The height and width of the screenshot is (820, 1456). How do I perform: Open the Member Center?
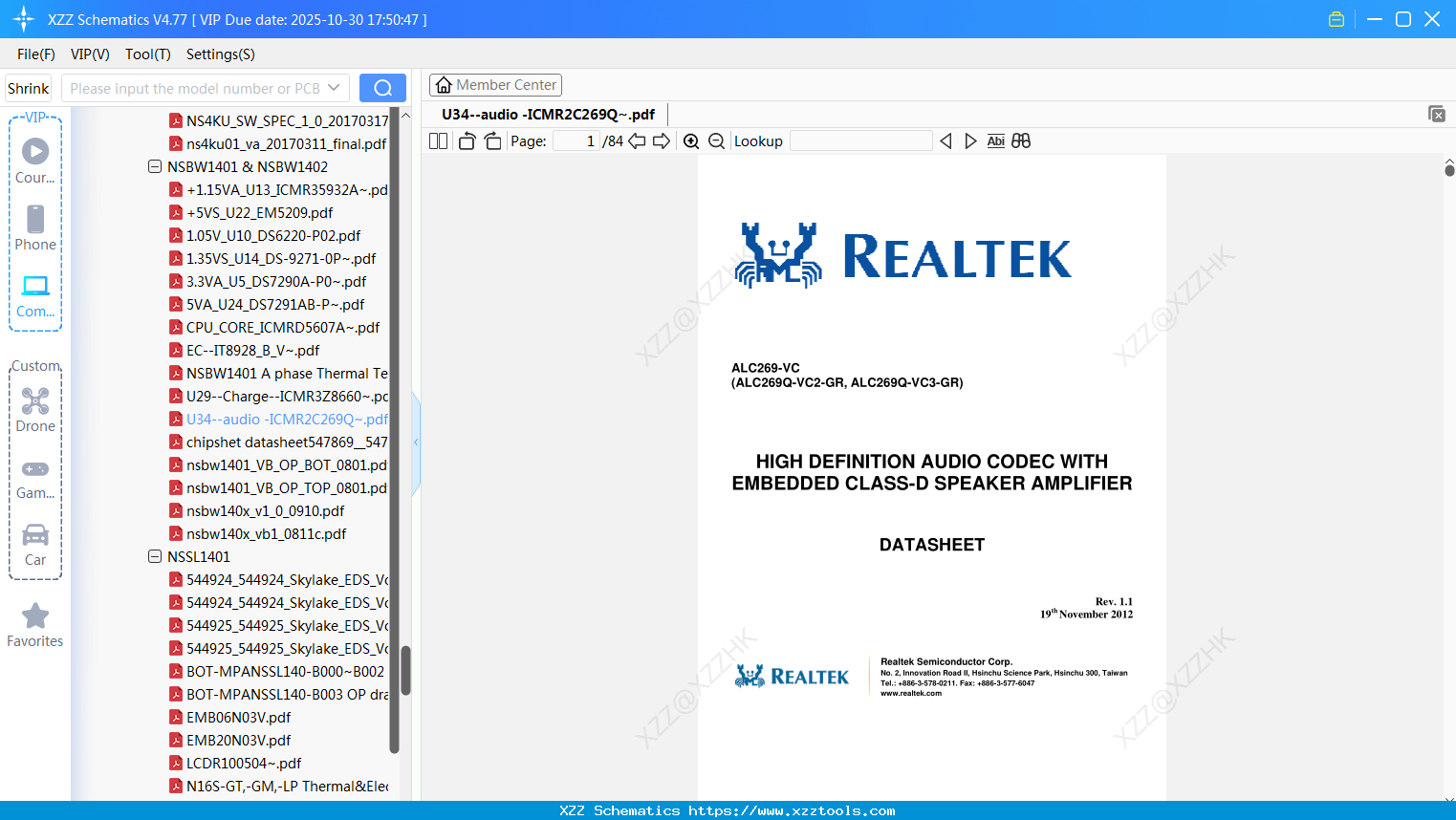(495, 85)
